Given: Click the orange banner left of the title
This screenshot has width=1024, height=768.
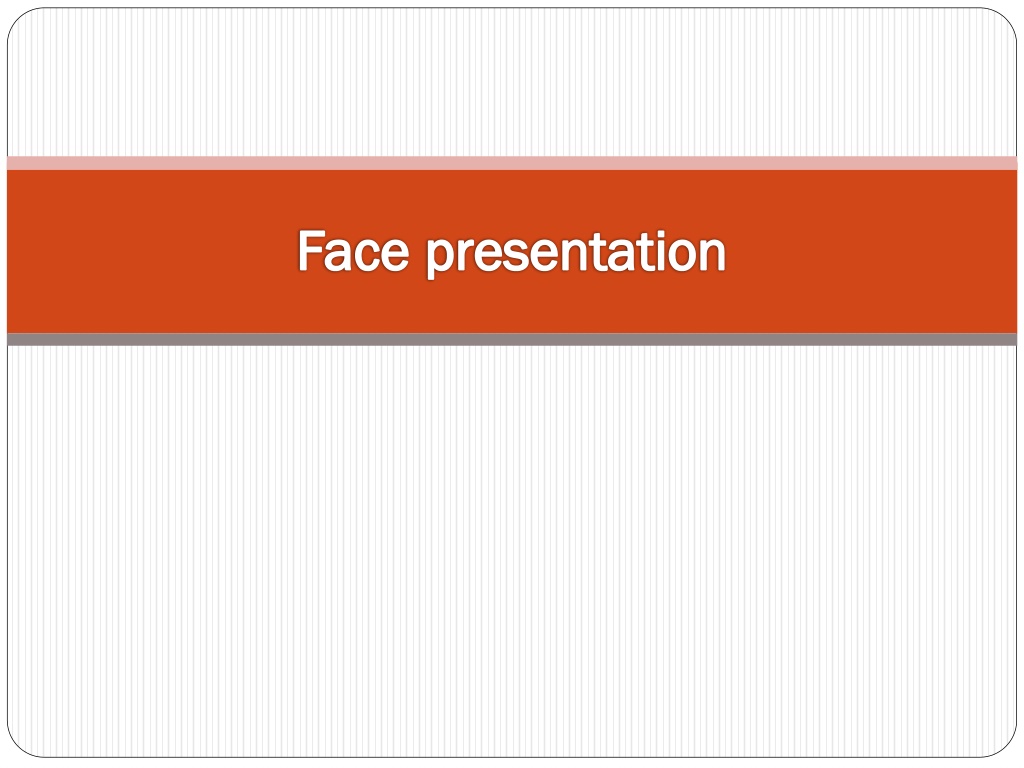Looking at the screenshot, I should click(x=152, y=251).
